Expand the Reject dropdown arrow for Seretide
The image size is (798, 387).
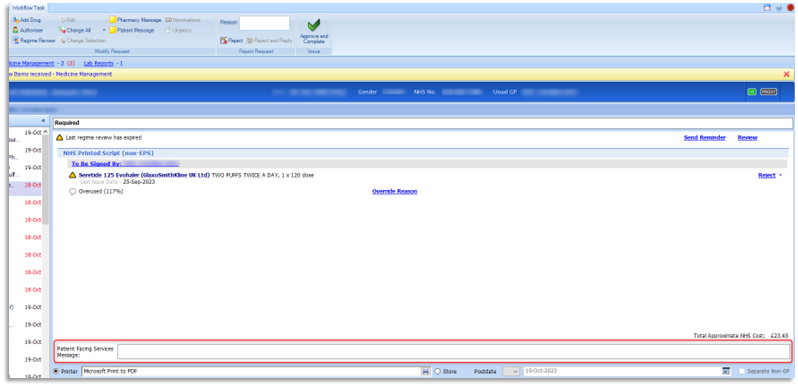781,175
